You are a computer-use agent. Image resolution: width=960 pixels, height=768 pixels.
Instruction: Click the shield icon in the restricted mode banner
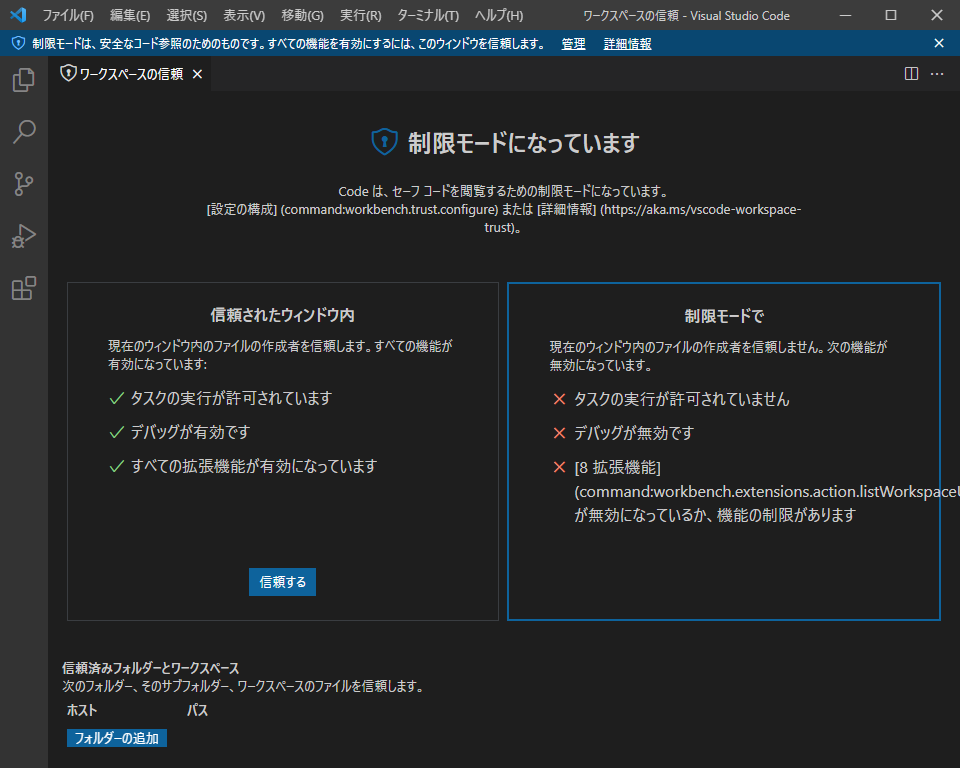18,43
